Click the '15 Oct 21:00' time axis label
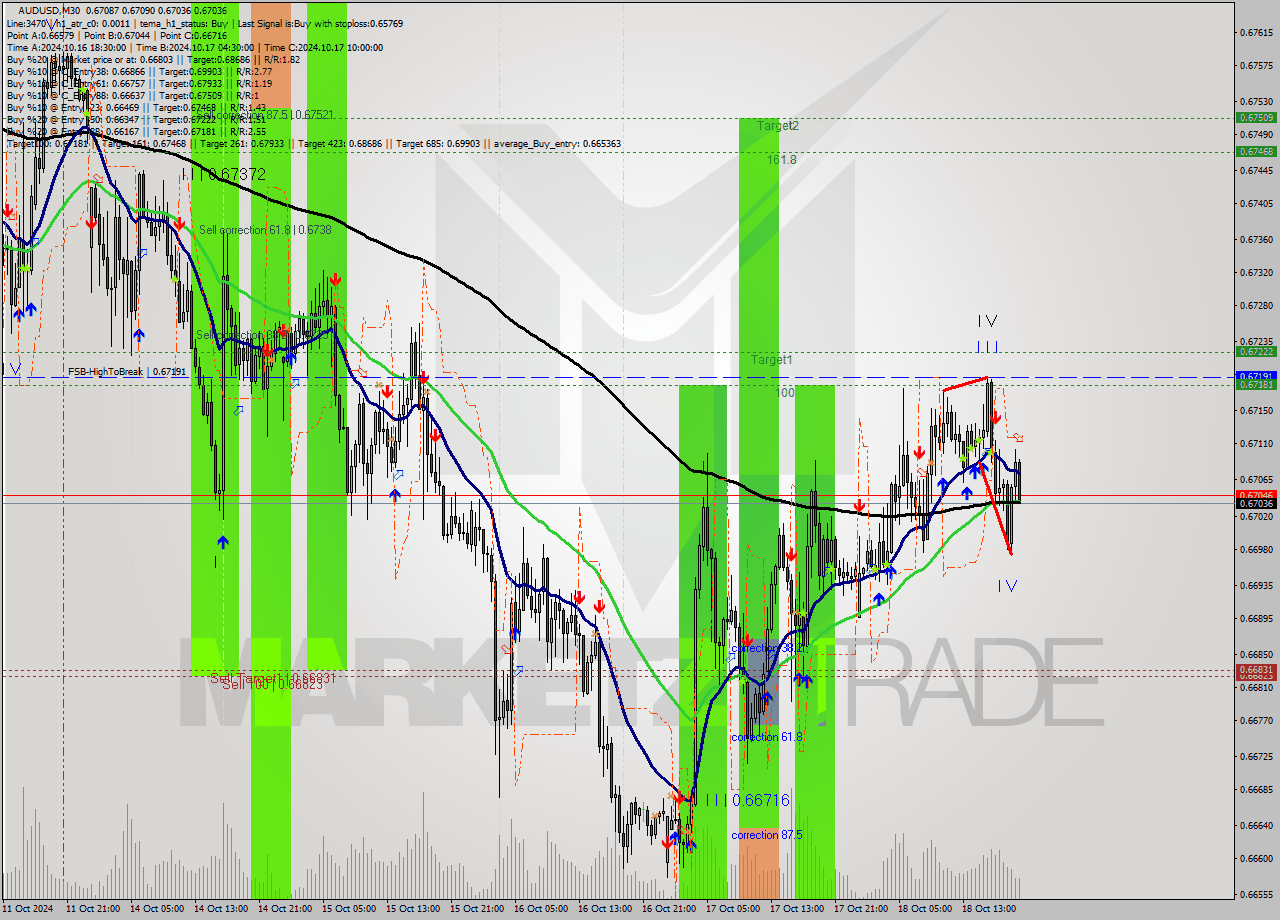This screenshot has width=1280, height=920. click(476, 909)
